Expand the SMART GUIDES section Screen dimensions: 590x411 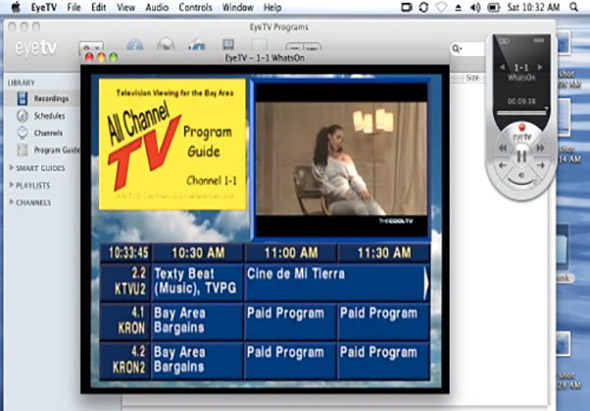point(12,167)
